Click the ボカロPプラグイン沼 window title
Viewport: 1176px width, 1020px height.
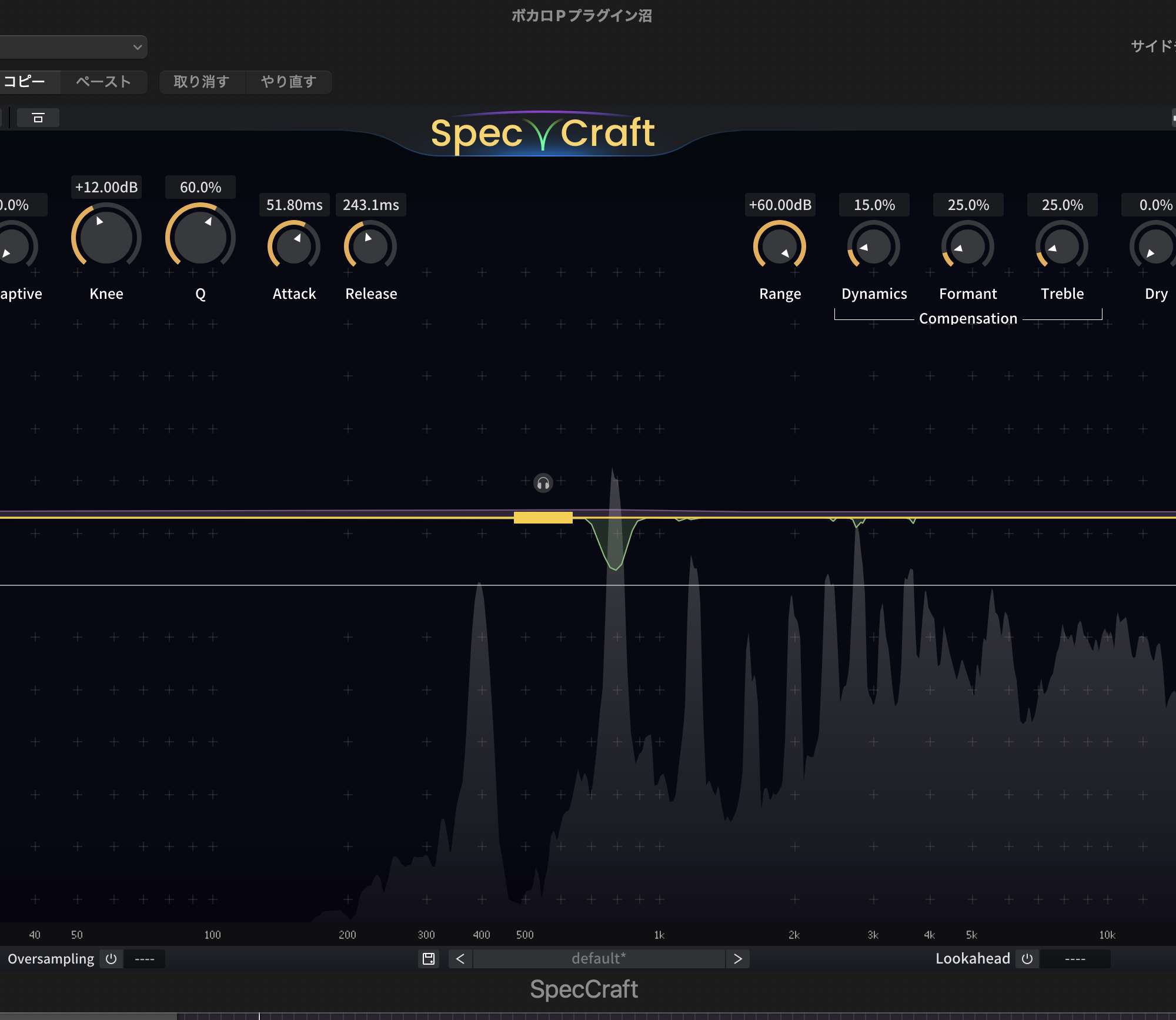pyautogui.click(x=582, y=16)
